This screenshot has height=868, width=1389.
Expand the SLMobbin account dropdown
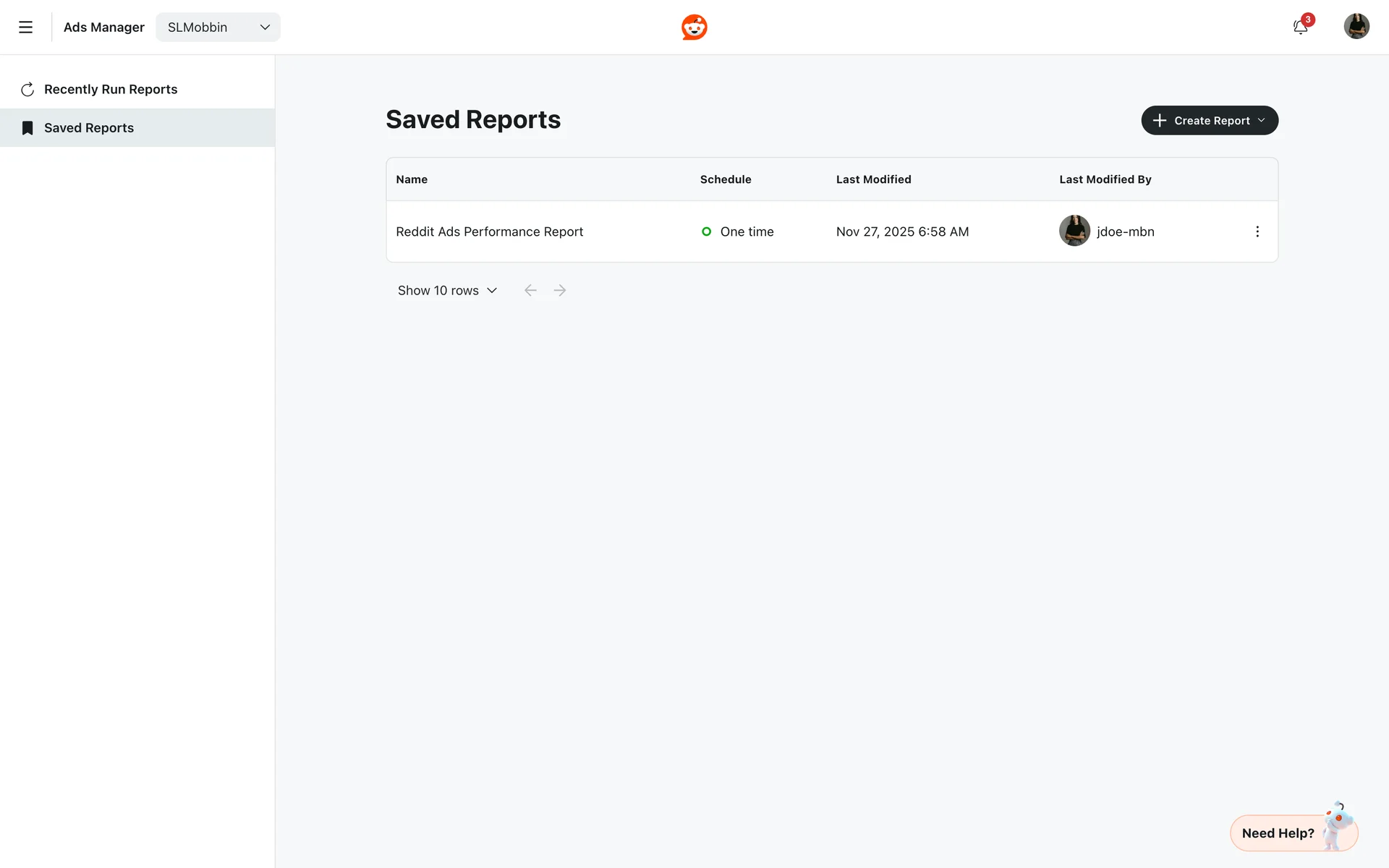click(x=218, y=27)
